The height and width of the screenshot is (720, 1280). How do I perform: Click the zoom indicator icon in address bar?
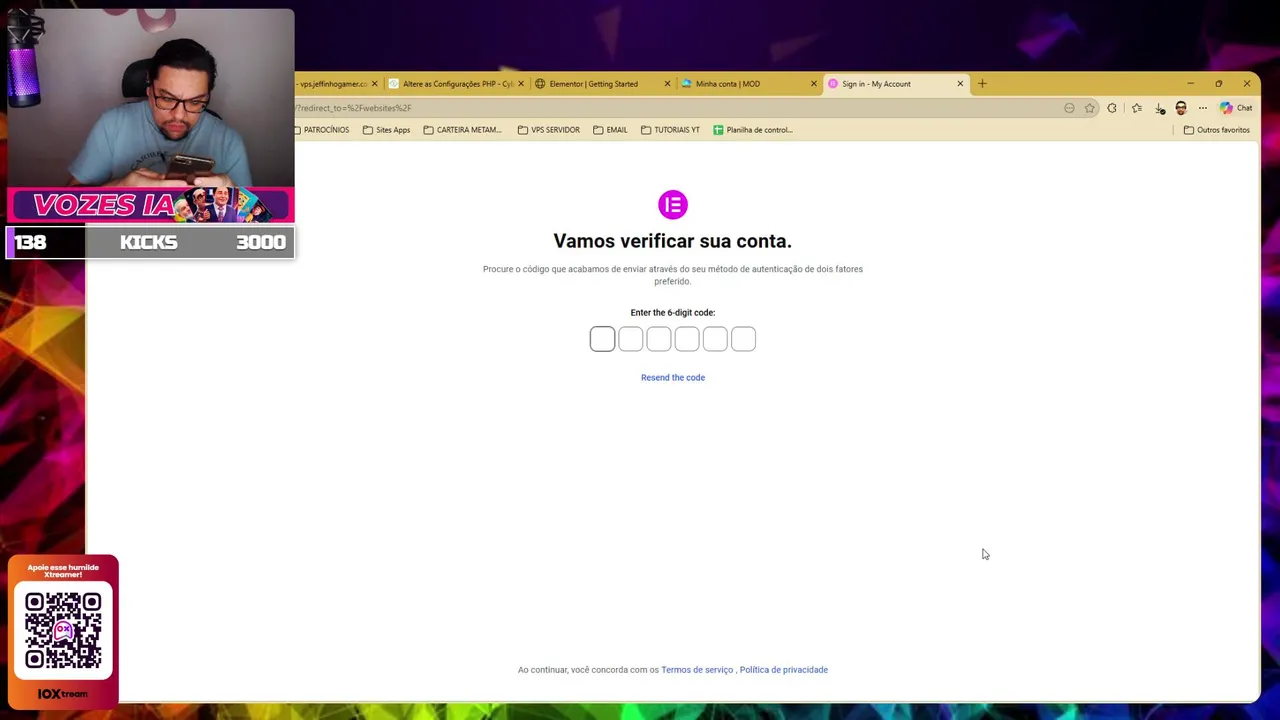pos(1069,108)
